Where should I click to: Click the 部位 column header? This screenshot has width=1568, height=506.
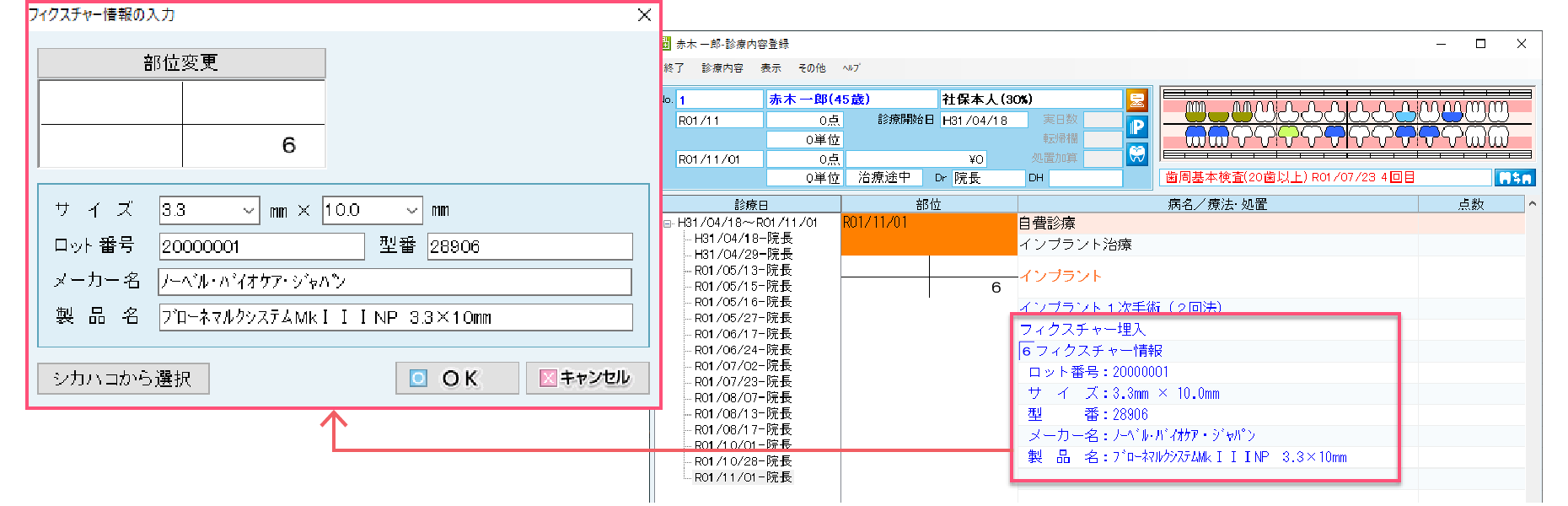pos(929,204)
